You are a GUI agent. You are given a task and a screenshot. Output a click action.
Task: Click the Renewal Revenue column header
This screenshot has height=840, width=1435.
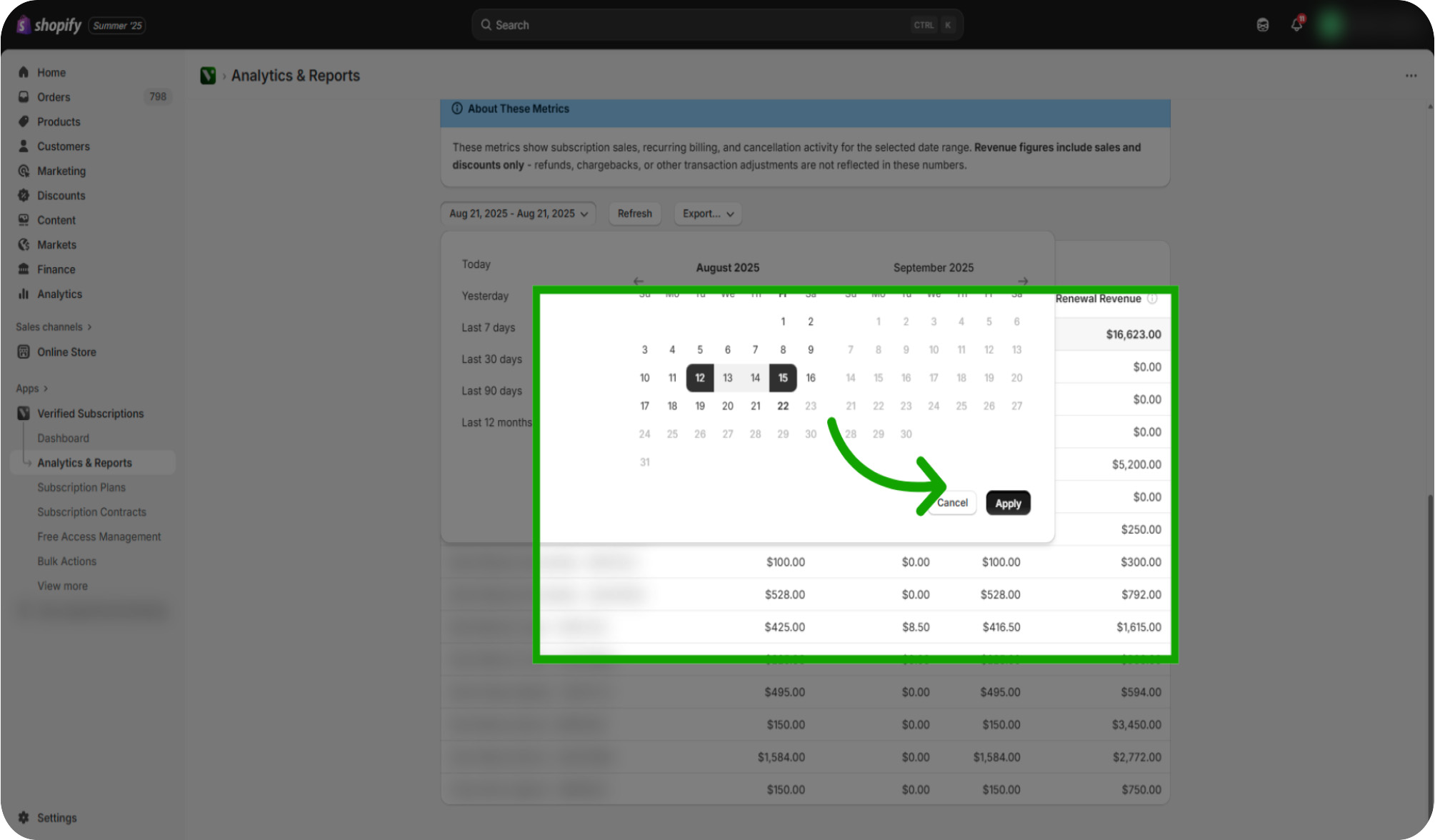[1099, 299]
